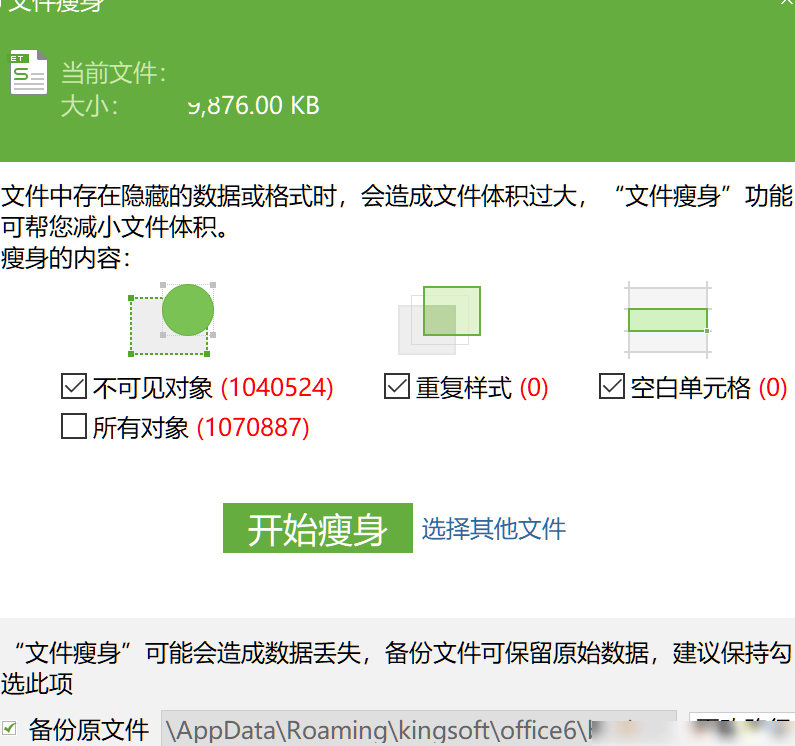Screen dimensions: 795x746
Task: Click the ET spreadsheet file icon
Action: tap(29, 72)
